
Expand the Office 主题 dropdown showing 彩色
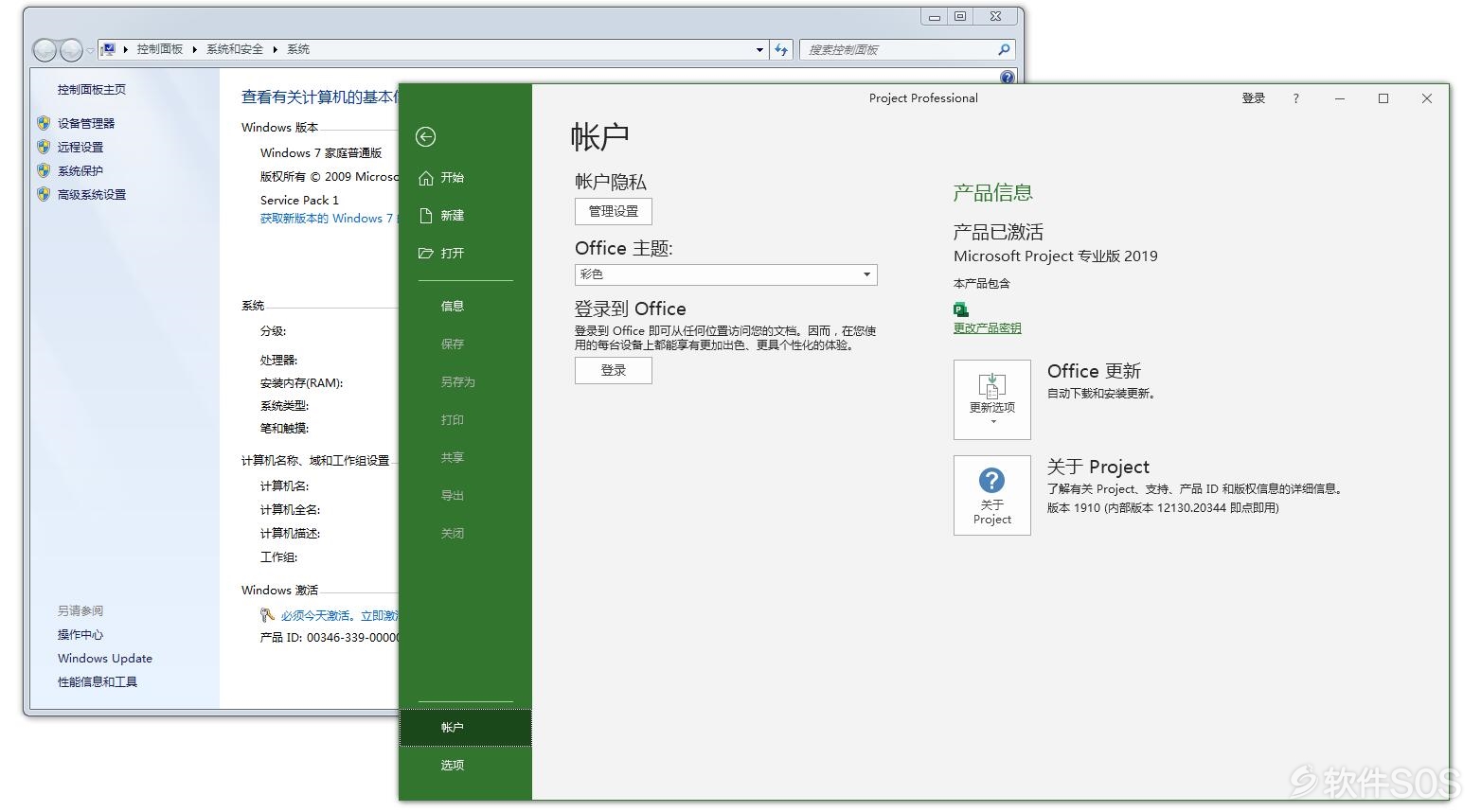[726, 274]
